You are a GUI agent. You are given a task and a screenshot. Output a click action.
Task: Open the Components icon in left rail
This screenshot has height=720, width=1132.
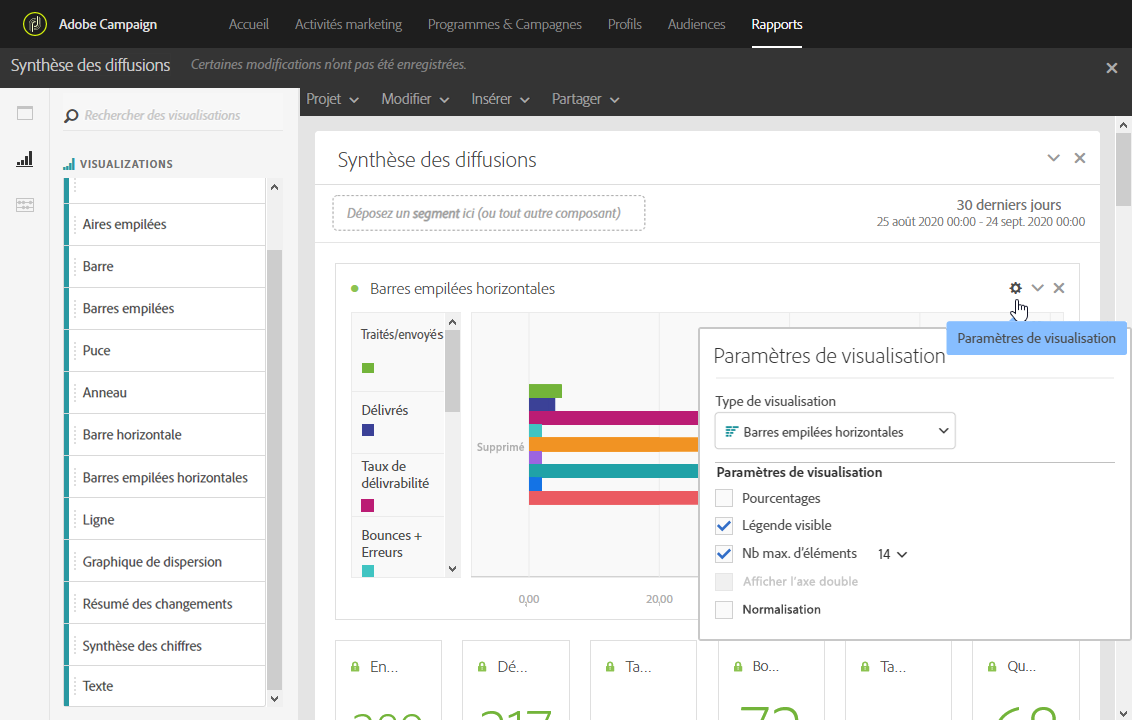point(25,205)
